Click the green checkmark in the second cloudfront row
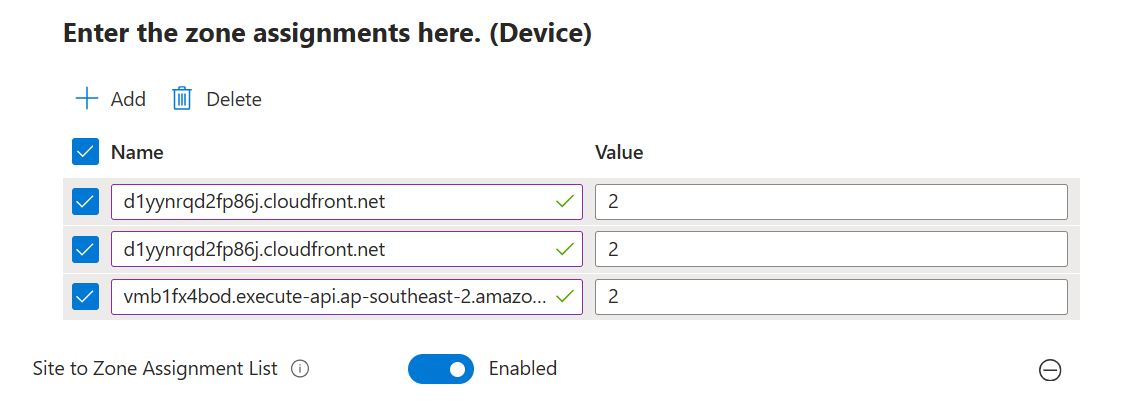Viewport: 1128px width, 420px height. tap(565, 249)
